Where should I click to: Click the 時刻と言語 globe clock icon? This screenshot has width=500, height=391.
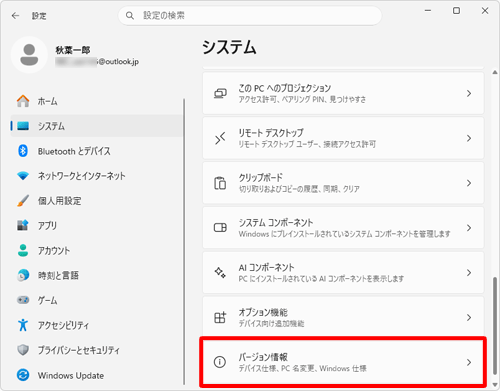(x=23, y=275)
